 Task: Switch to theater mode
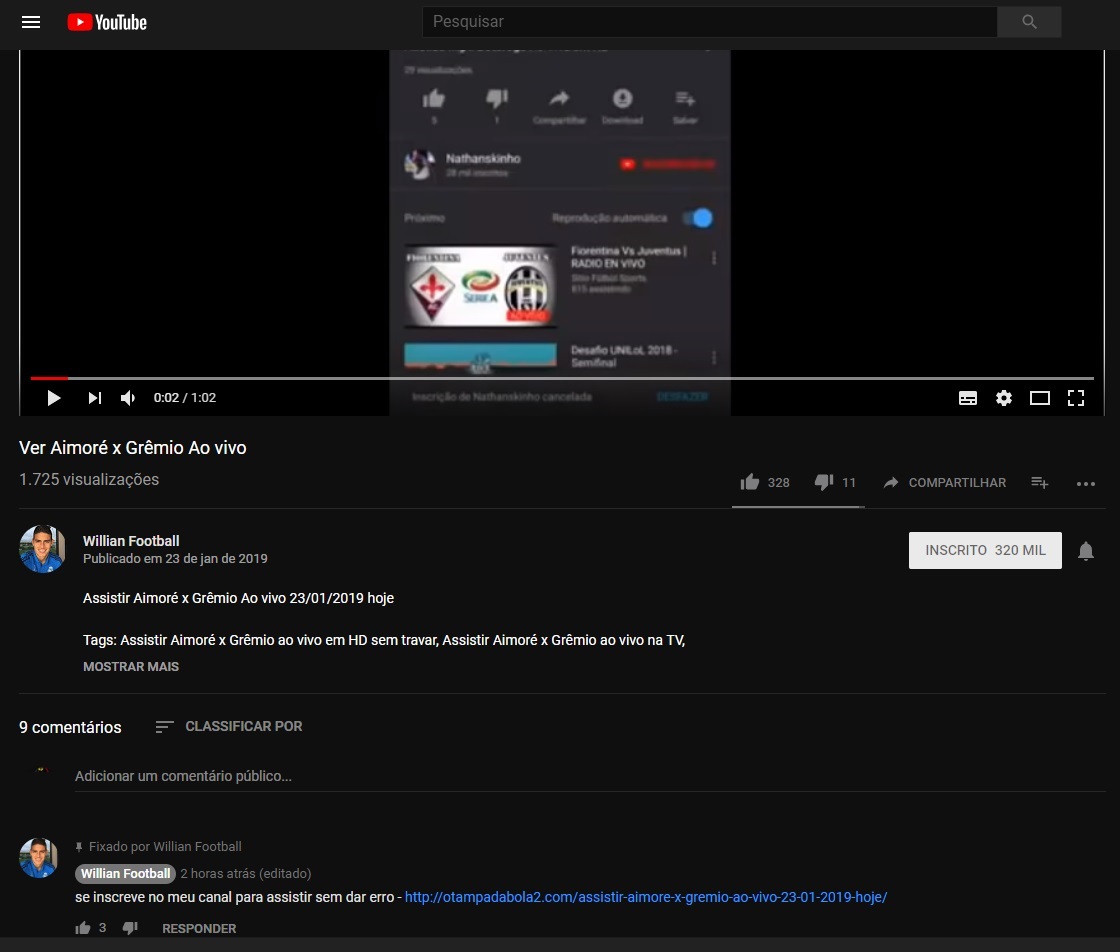[1040, 398]
